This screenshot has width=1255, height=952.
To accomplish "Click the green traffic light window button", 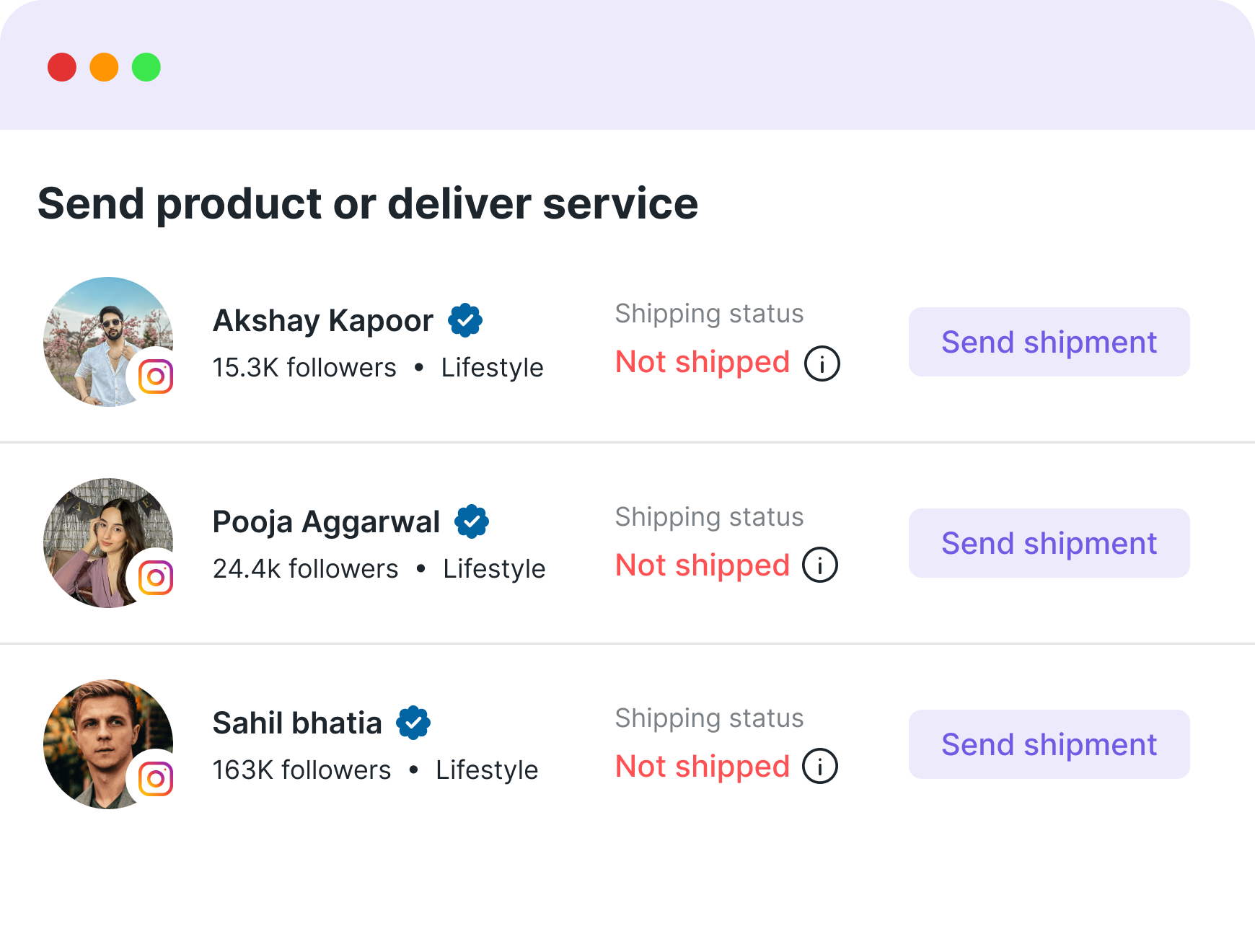I will pos(146,68).
